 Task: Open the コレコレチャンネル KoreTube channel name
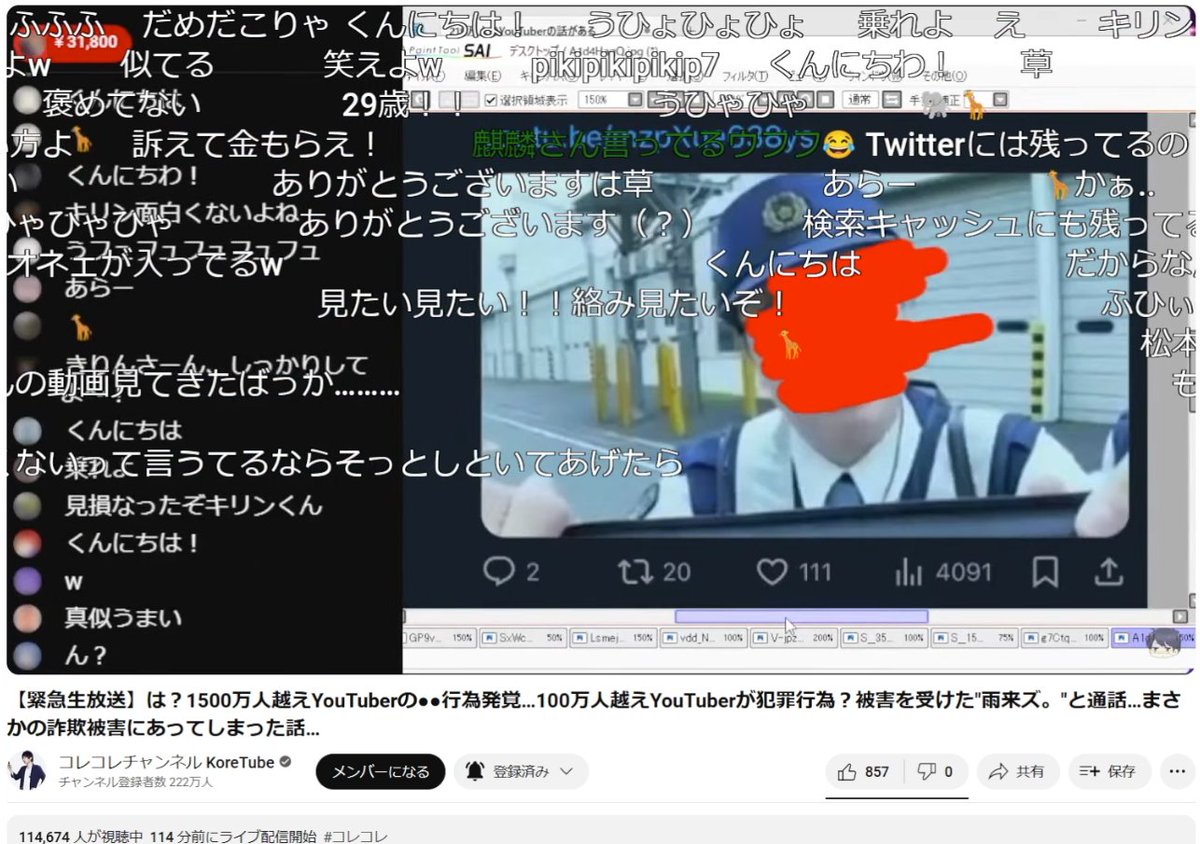point(166,762)
